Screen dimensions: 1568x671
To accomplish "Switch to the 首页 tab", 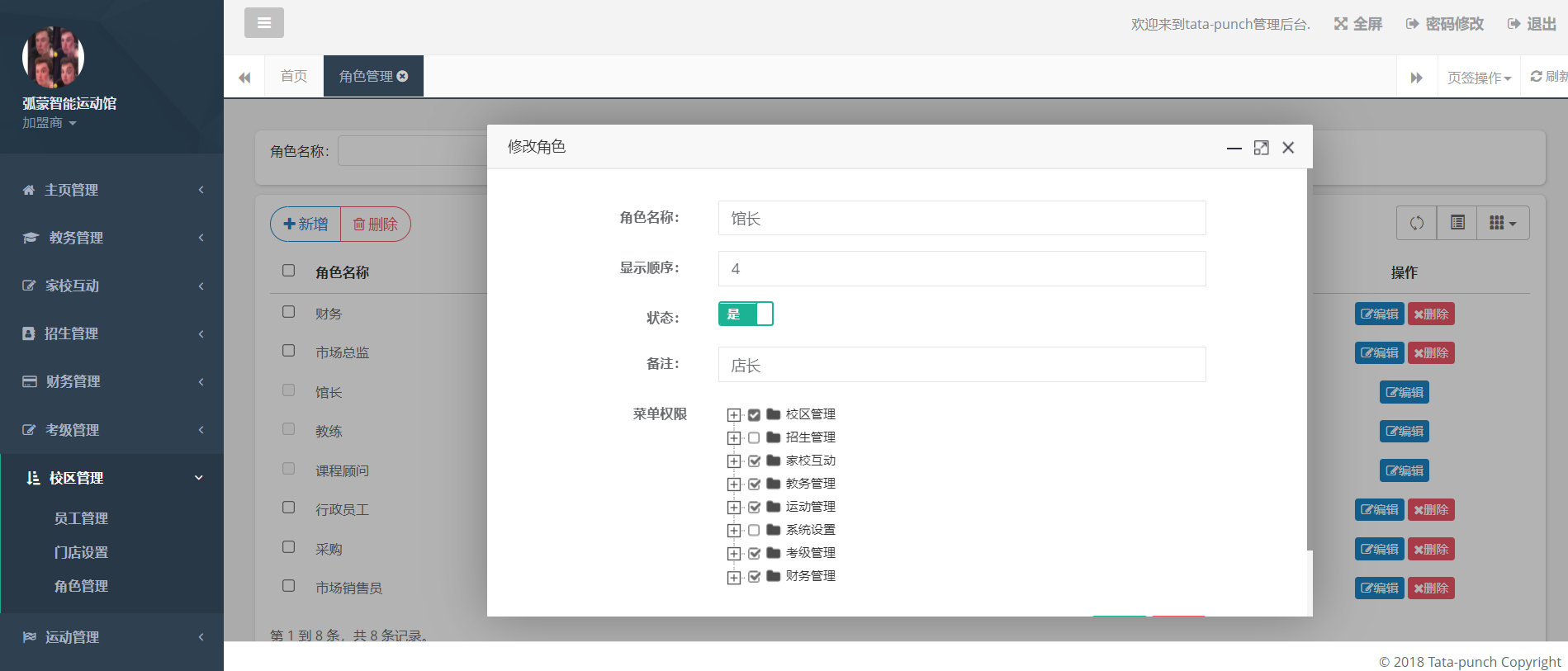I will coord(294,76).
